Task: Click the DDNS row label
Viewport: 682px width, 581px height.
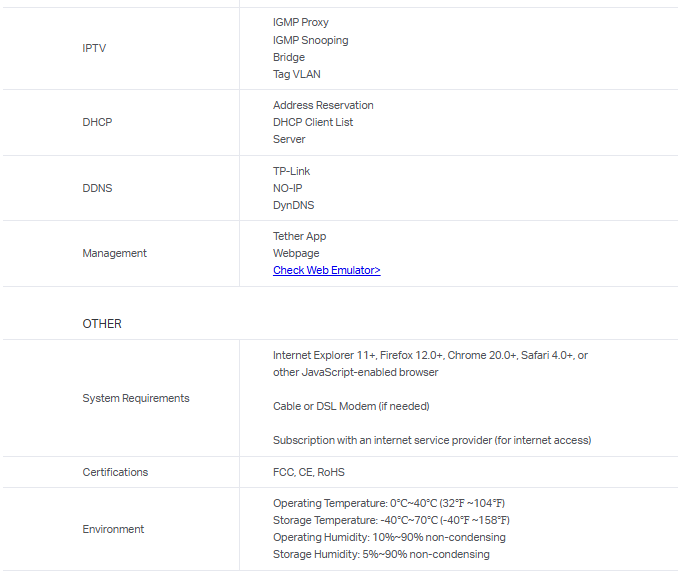Action: pyautogui.click(x=97, y=188)
